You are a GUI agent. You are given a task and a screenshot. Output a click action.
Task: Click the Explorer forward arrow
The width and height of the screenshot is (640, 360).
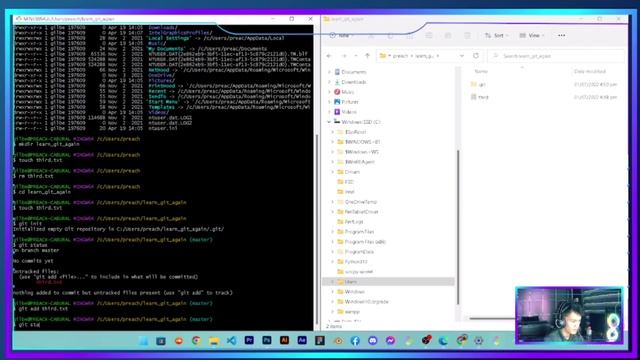(x=344, y=56)
